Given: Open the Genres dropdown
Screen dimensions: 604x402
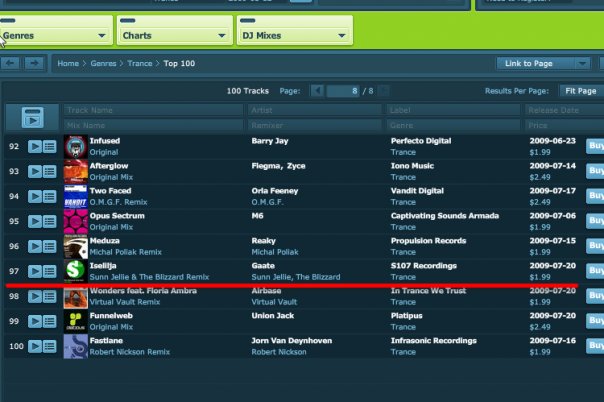Looking at the screenshot, I should (x=55, y=36).
